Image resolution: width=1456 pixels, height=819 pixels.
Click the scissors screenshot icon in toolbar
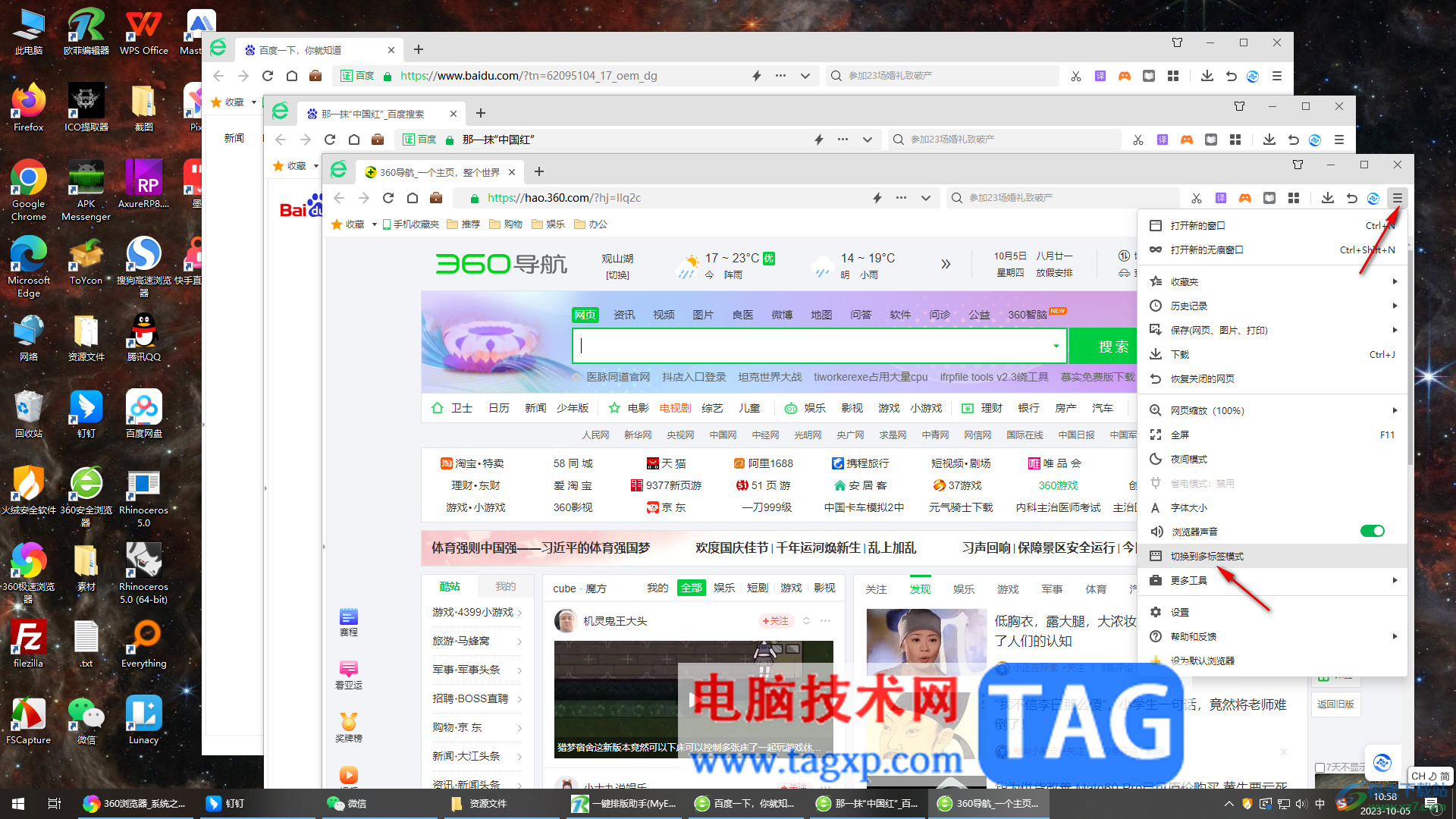pos(1196,198)
